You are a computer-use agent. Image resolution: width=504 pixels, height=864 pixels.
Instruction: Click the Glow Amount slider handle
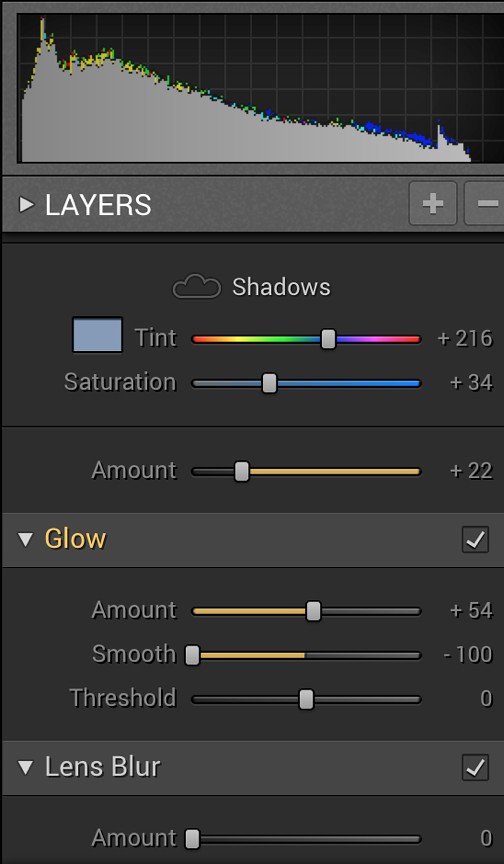(313, 611)
